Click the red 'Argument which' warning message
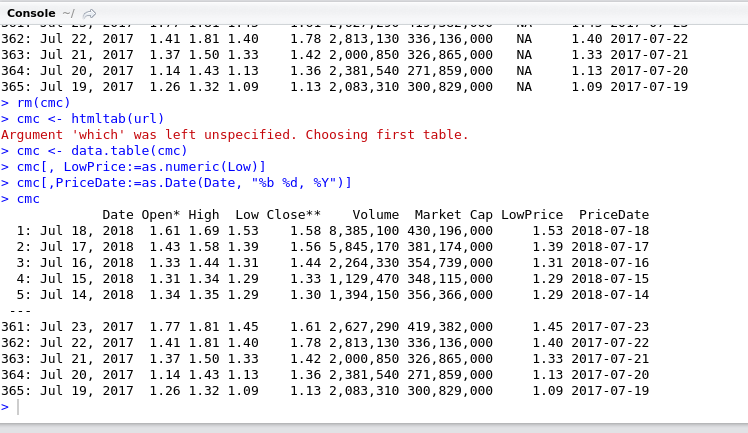 [235, 135]
